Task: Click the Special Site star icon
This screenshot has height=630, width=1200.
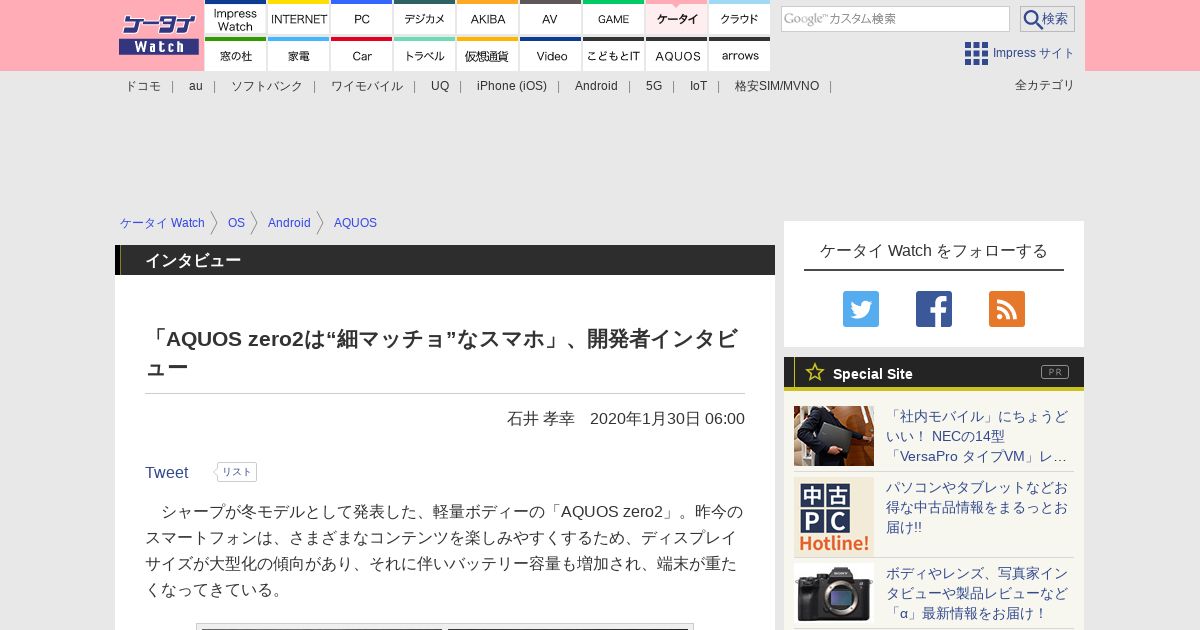Action: [x=815, y=372]
